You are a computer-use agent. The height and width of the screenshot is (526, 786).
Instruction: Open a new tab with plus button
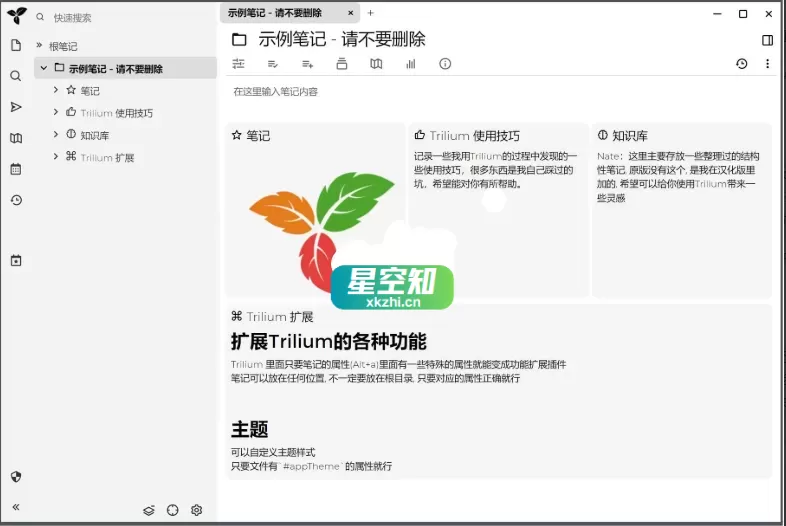click(370, 13)
